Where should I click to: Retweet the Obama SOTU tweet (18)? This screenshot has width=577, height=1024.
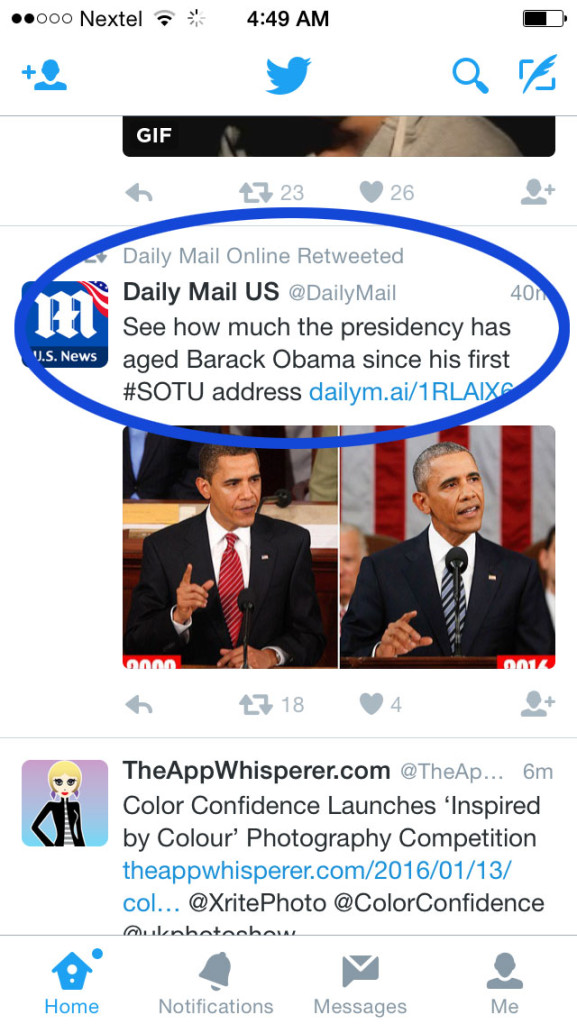(255, 704)
